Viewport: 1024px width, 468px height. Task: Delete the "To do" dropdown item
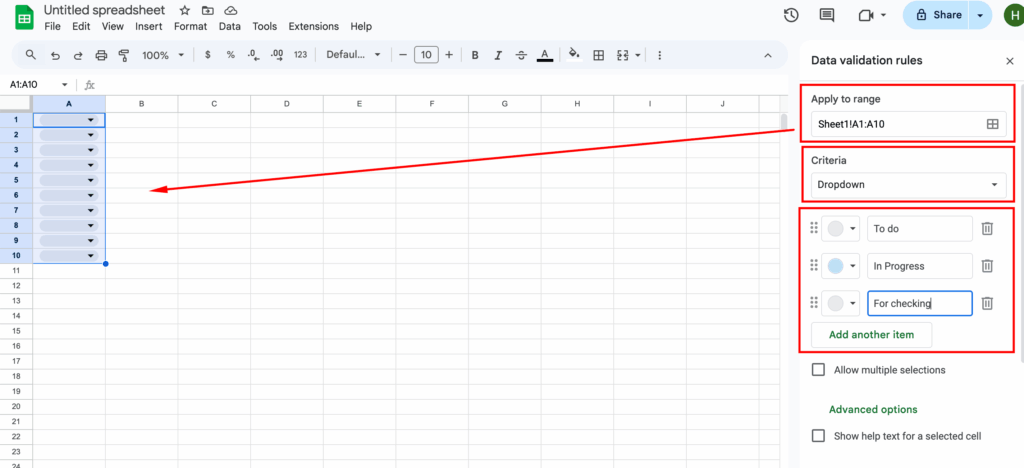click(987, 229)
